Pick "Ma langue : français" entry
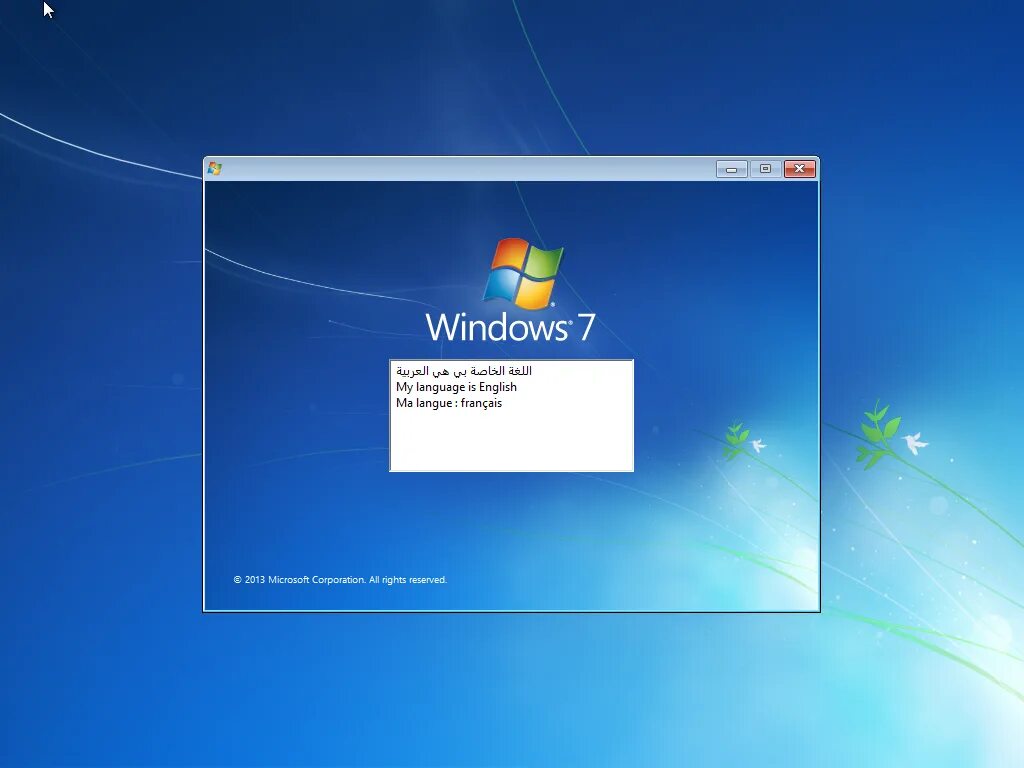Image resolution: width=1024 pixels, height=768 pixels. [x=449, y=403]
